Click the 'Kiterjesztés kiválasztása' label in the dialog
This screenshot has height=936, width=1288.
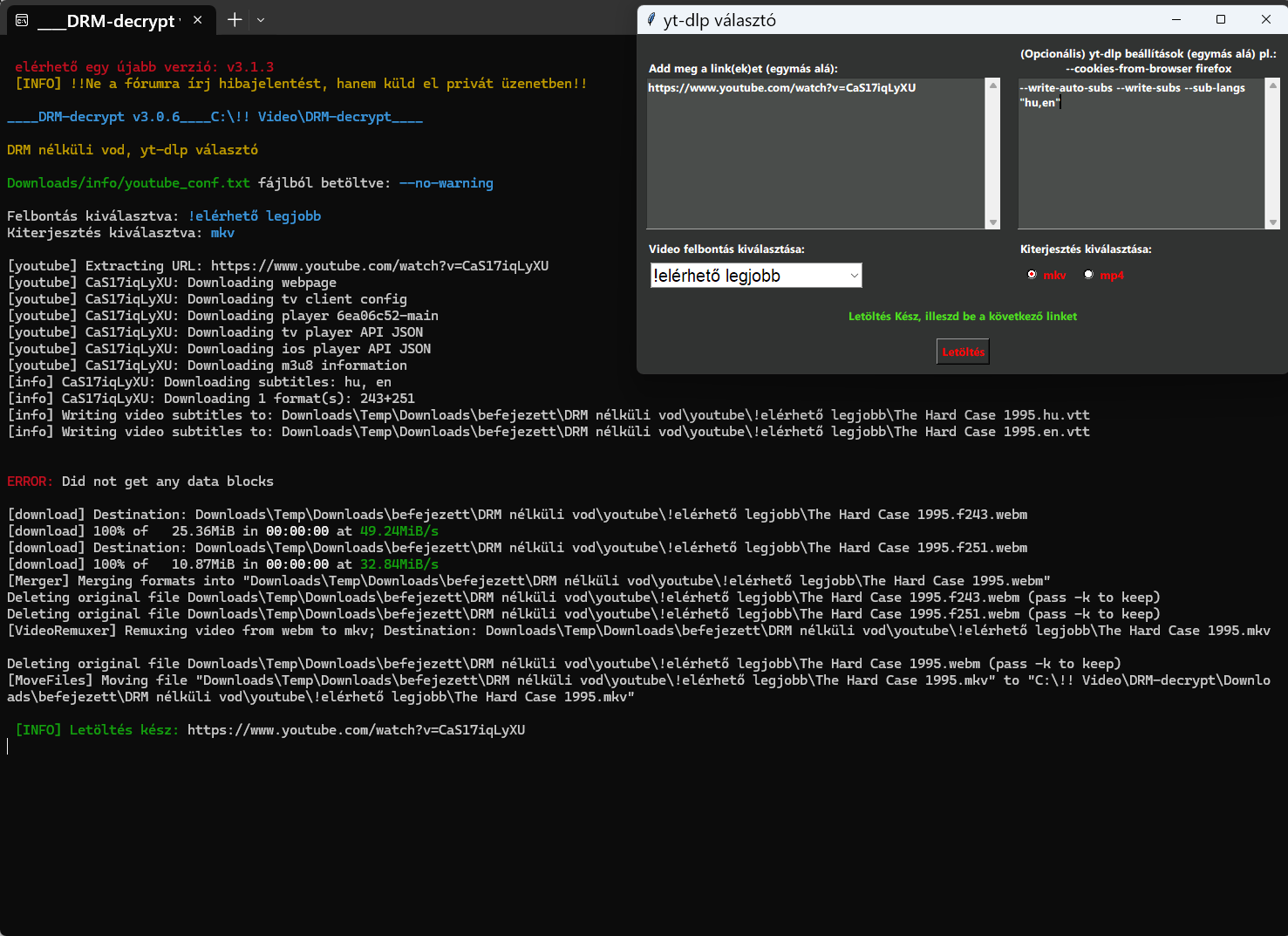[x=1086, y=249]
